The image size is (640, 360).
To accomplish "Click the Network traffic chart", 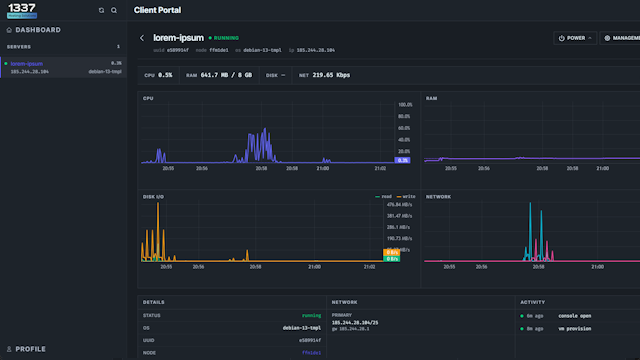I will coord(532,232).
